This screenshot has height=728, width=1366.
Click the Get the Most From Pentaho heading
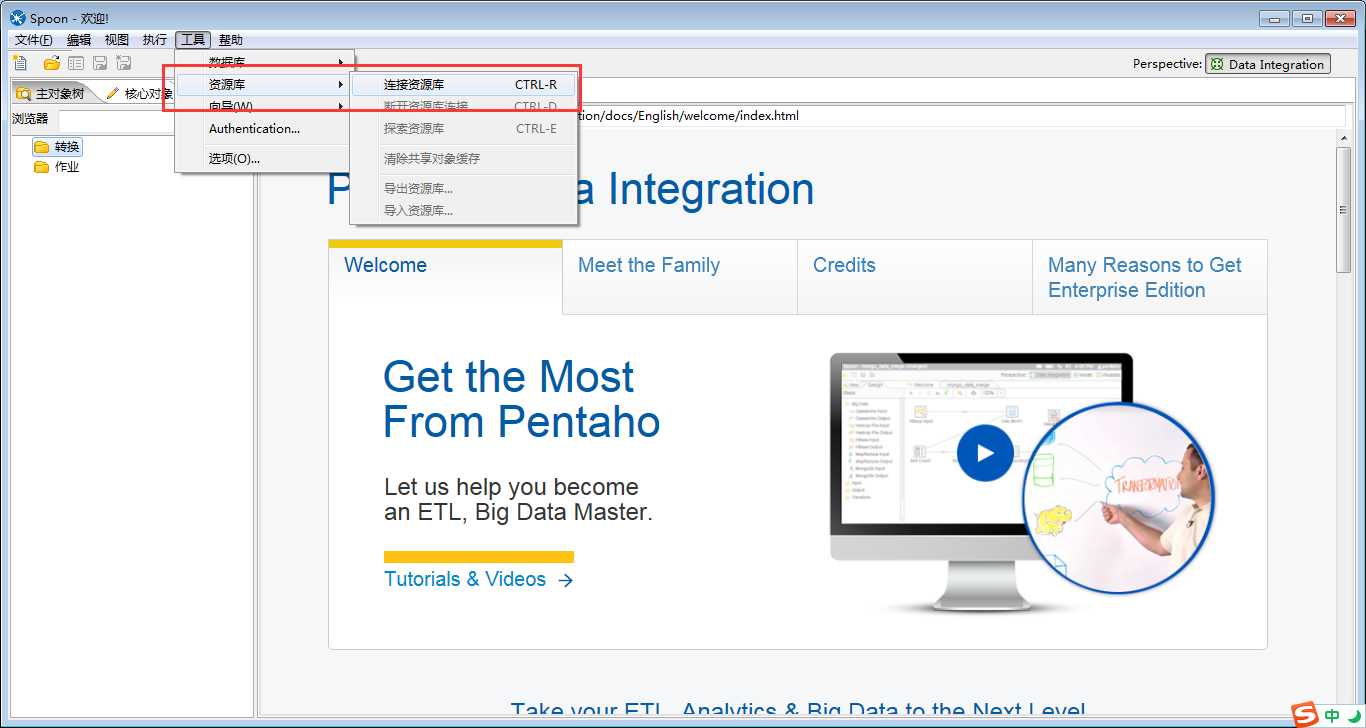[522, 400]
